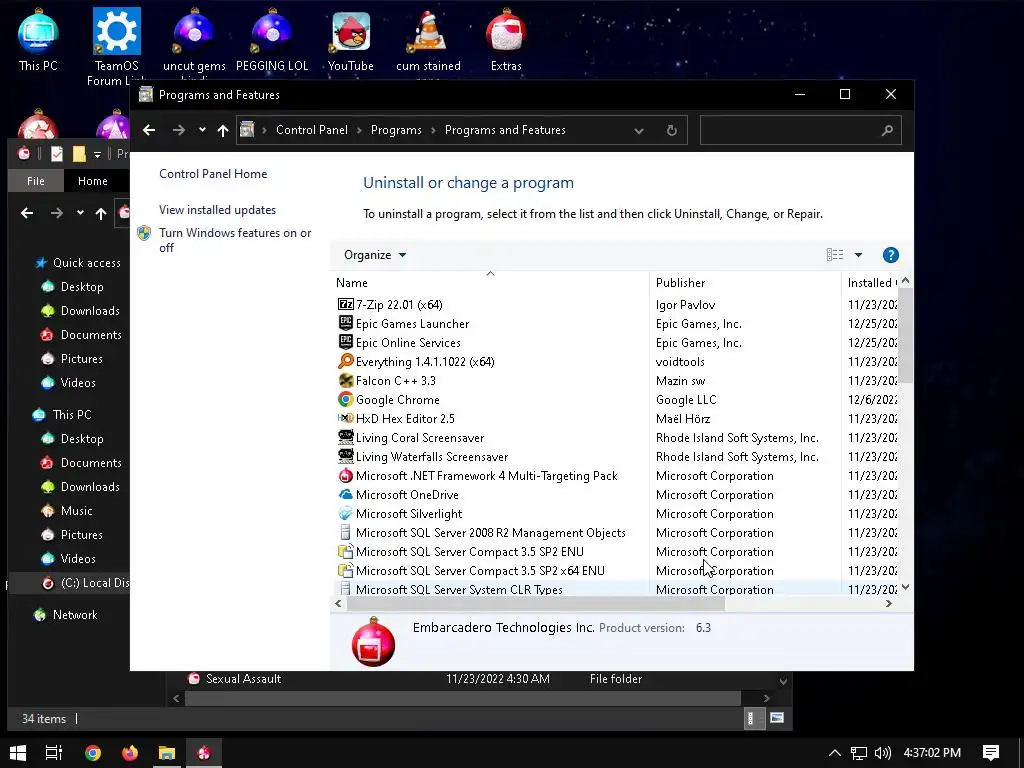Open the Organize dropdown menu
The width and height of the screenshot is (1024, 768).
point(375,255)
